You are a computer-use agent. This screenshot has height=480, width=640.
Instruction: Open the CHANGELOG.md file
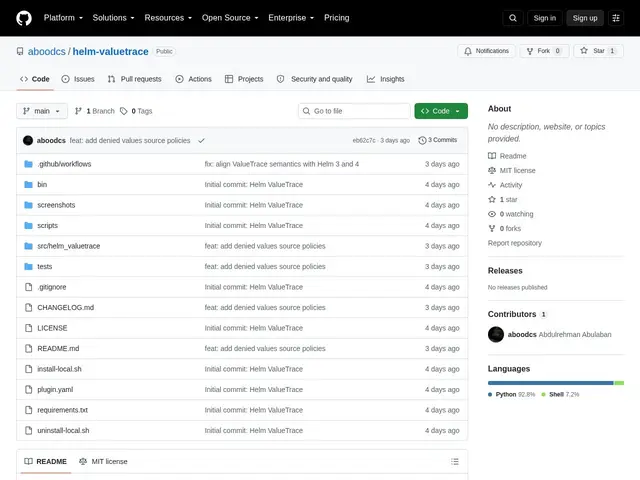(x=65, y=308)
